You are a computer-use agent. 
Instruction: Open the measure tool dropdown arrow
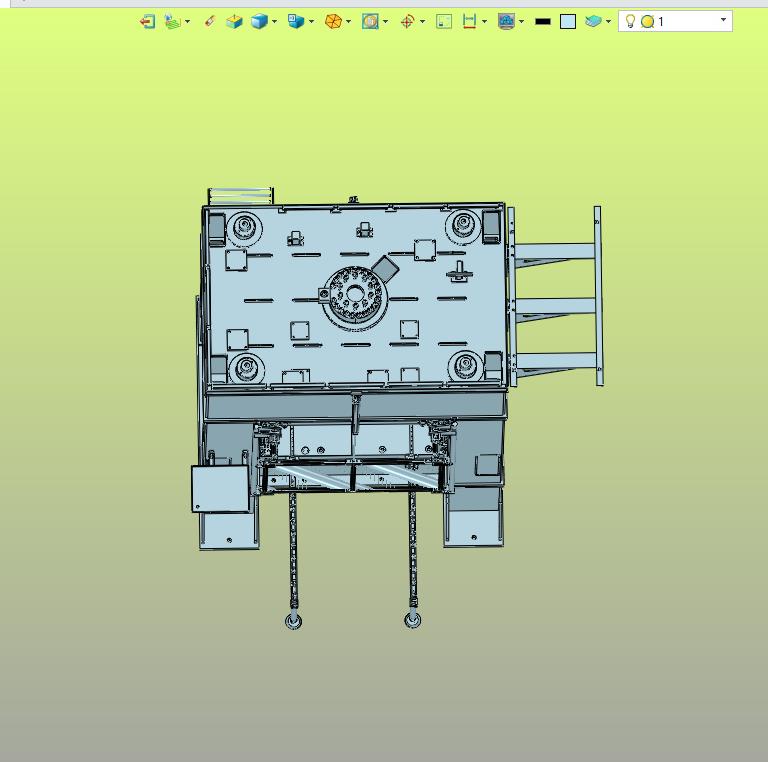(484, 22)
